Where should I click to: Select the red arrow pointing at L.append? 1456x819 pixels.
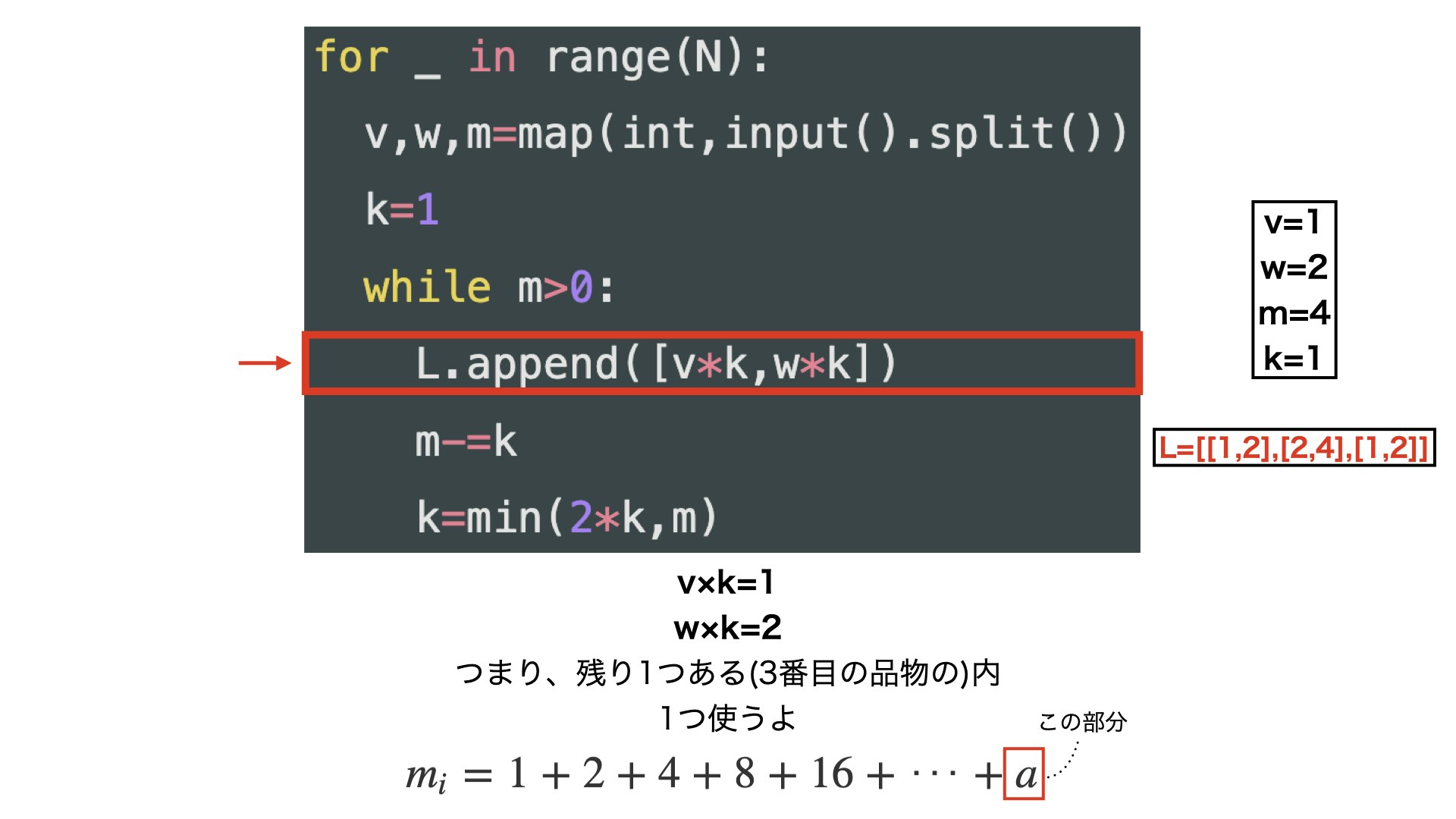pos(264,362)
